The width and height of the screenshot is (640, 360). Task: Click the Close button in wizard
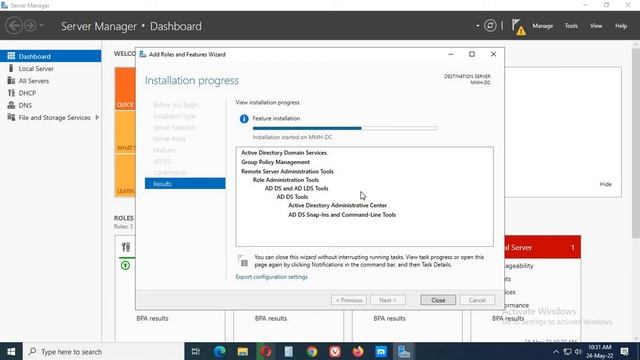438,300
